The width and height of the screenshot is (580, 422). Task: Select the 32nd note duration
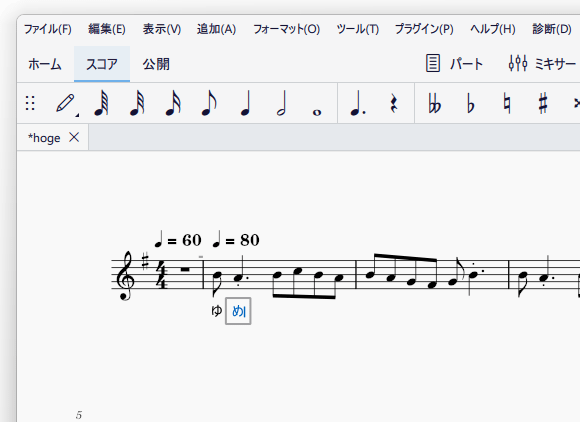(x=137, y=104)
